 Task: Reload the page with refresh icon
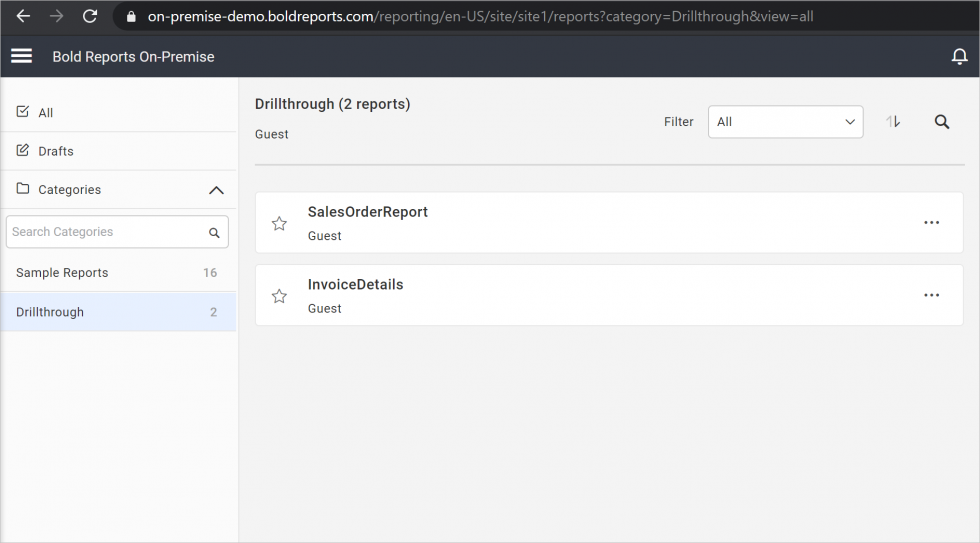90,16
